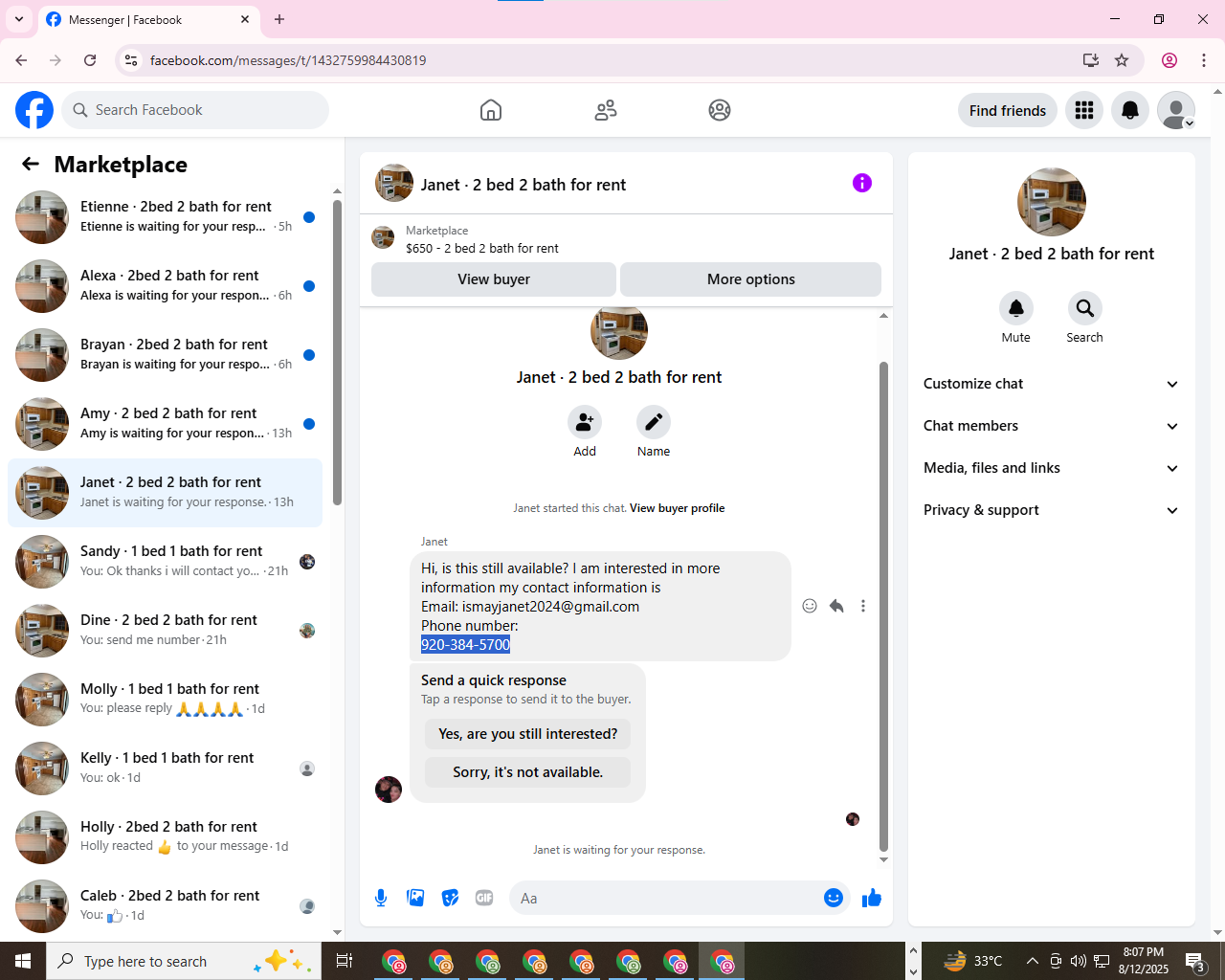Open Windows Start menu
This screenshot has height=980, width=1225.
(23, 961)
